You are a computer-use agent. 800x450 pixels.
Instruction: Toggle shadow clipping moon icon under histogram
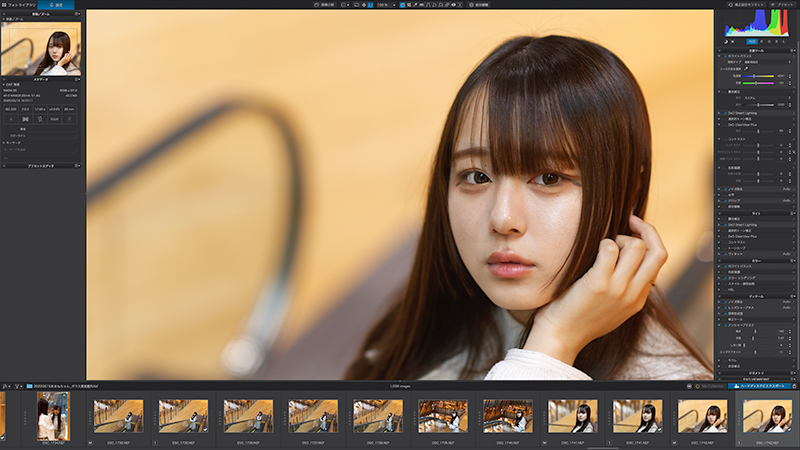tap(726, 42)
